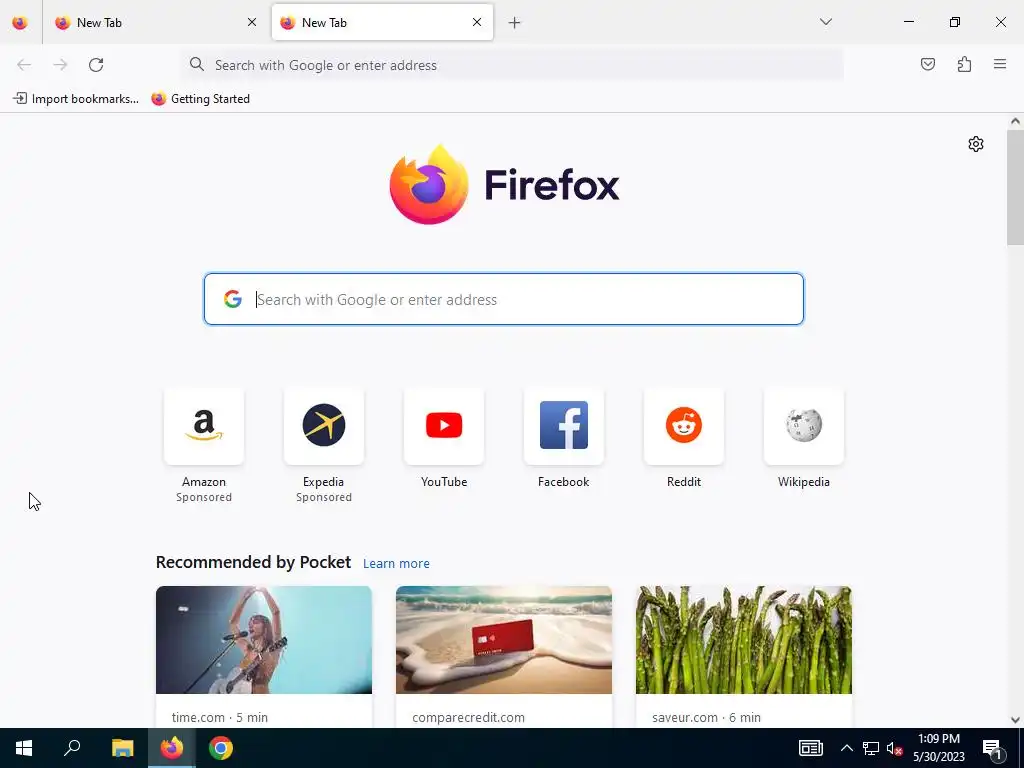Open the Save to Pocket icon
The height and width of the screenshot is (768, 1024).
[x=927, y=64]
